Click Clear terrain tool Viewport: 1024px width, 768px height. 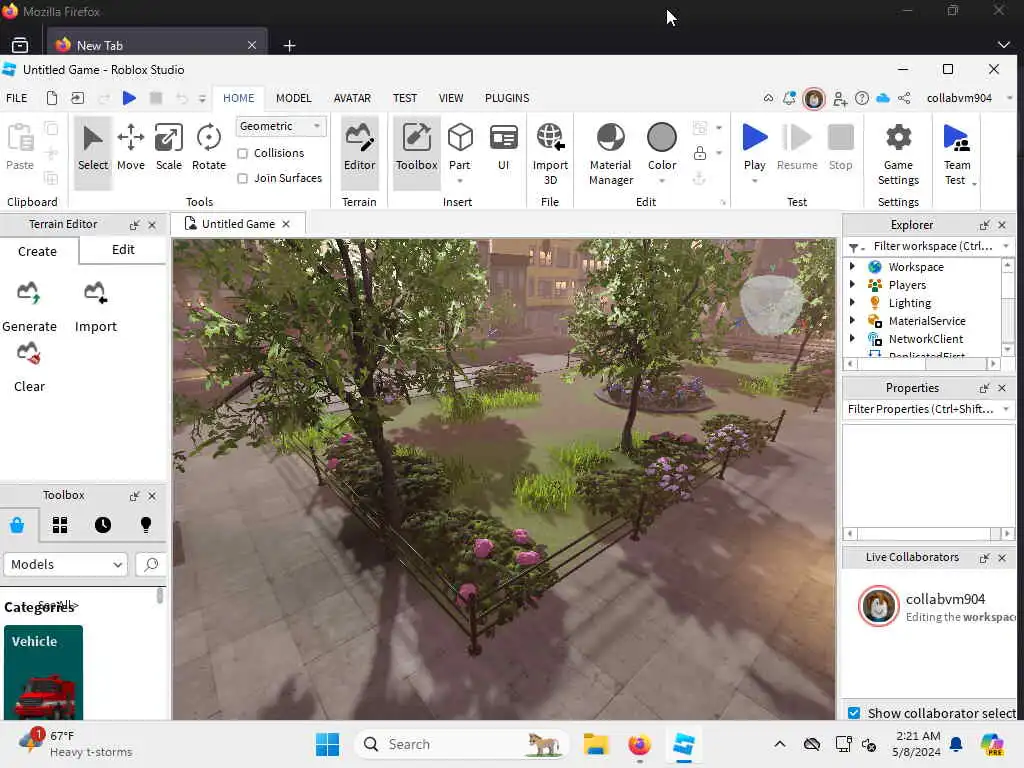click(29, 367)
